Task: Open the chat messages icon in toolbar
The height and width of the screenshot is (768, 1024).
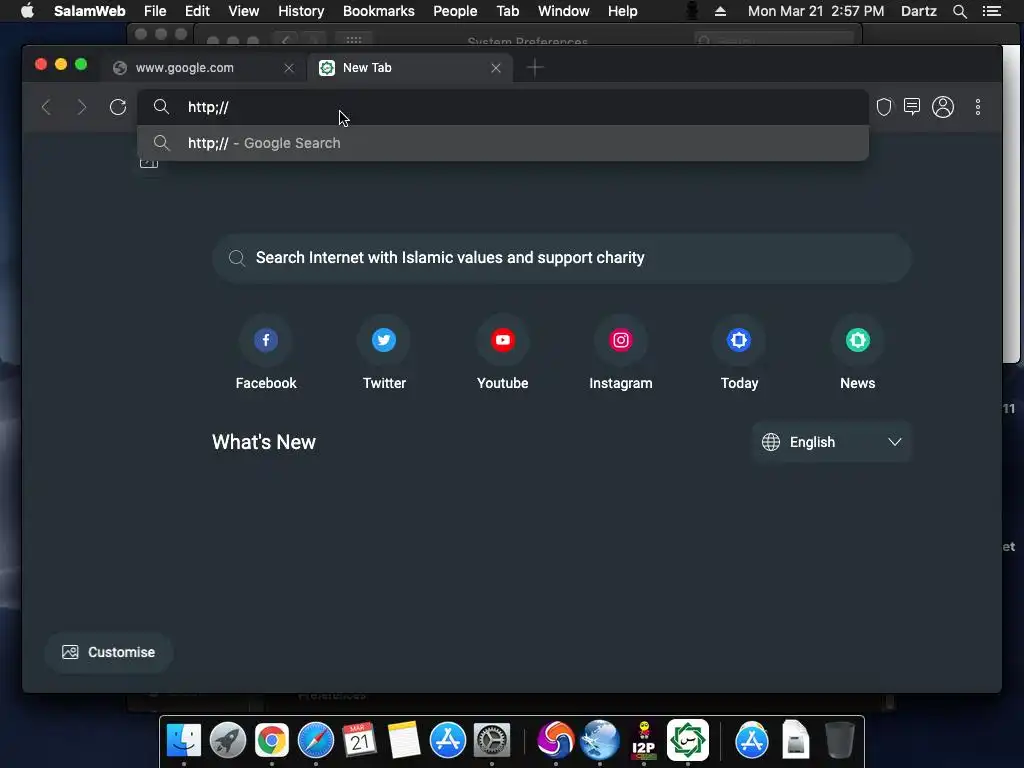Action: (912, 106)
